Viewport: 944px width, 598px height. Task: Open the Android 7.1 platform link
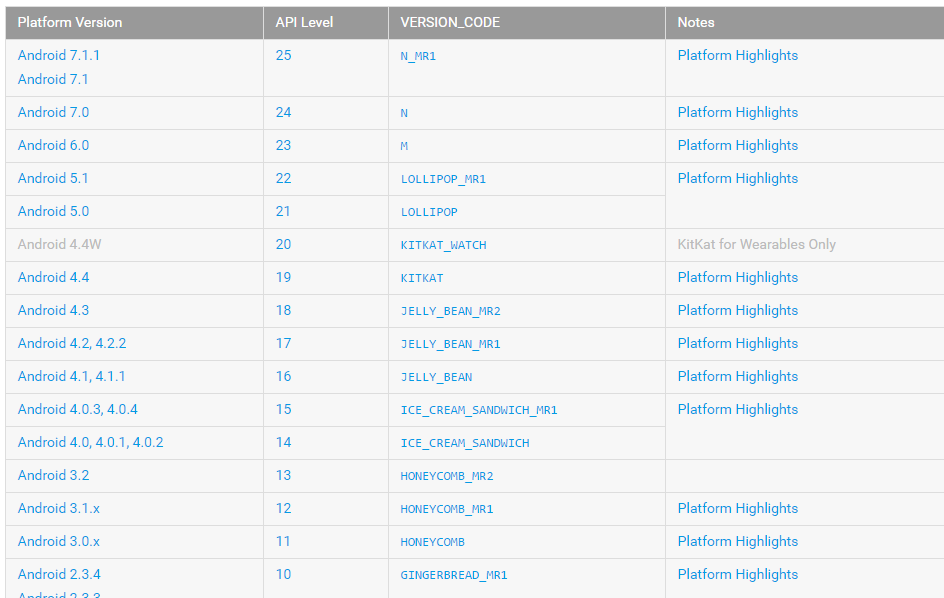(x=53, y=79)
